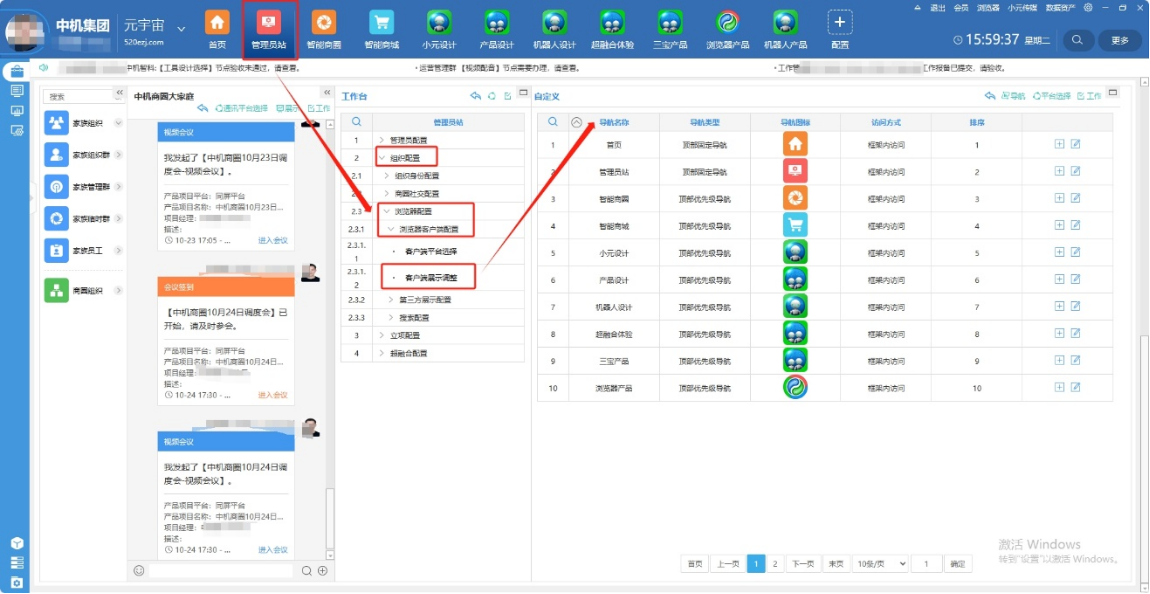Screen dimensions: 1150x594
Task: Open the 智能商城 shopping cart icon
Action: coord(381,23)
